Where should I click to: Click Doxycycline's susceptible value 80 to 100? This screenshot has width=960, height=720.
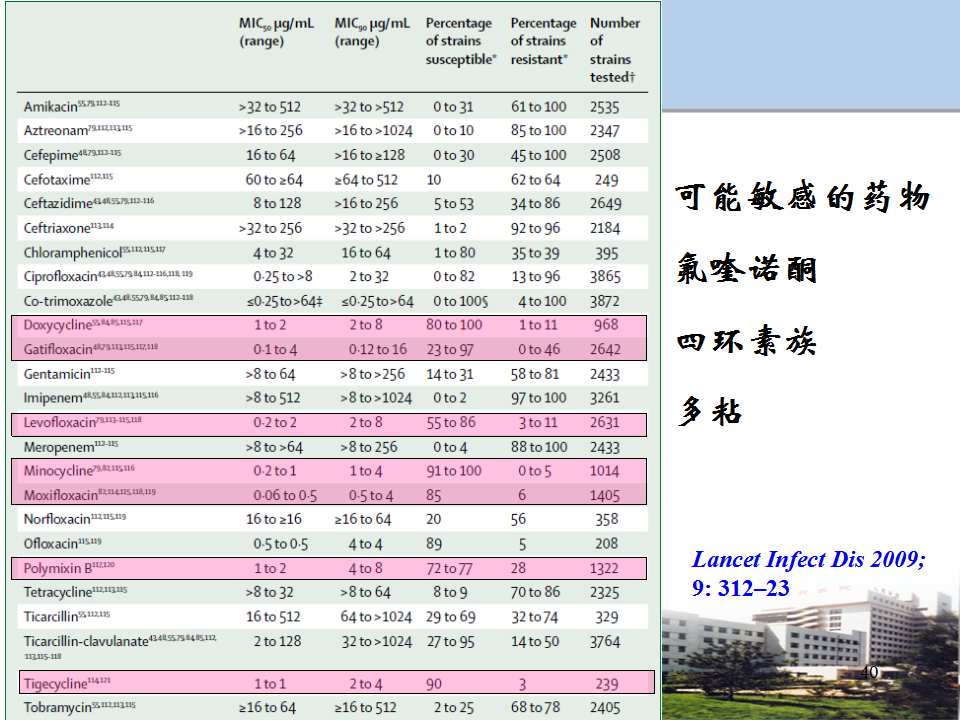(454, 325)
